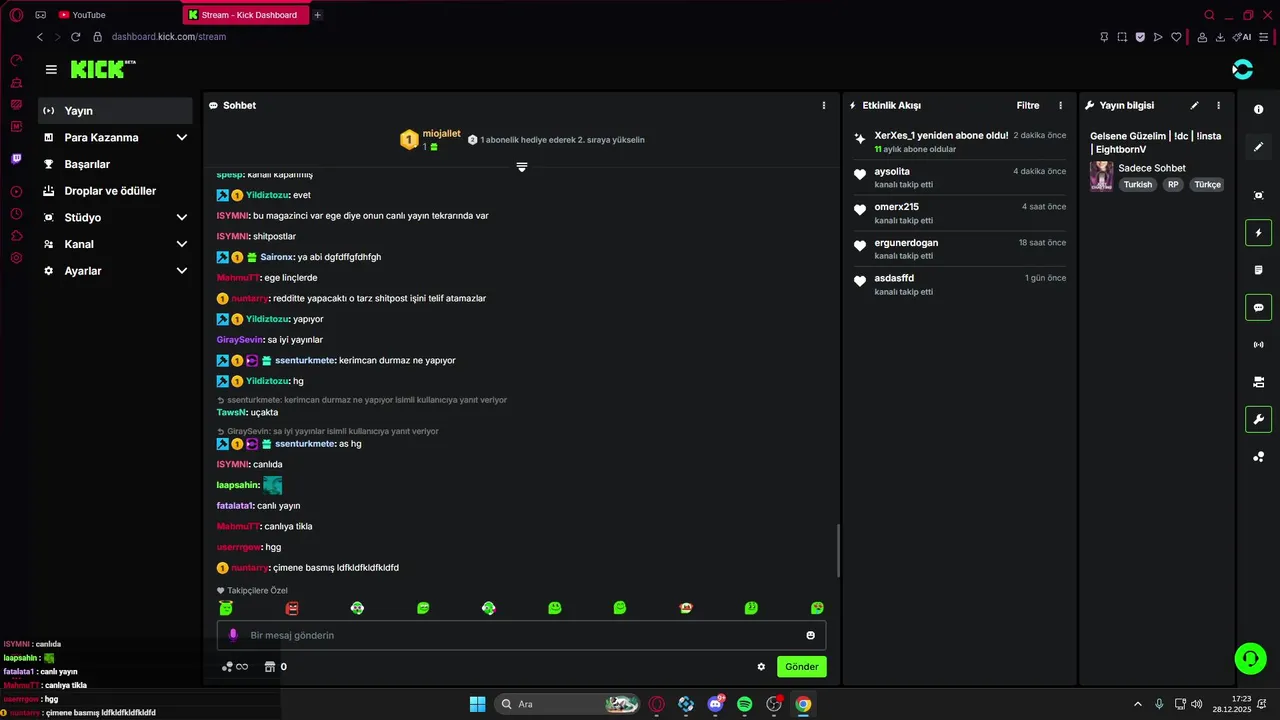This screenshot has height=720, width=1280.
Task: Toggle the wrench stream info panel
Action: pos(1258,419)
